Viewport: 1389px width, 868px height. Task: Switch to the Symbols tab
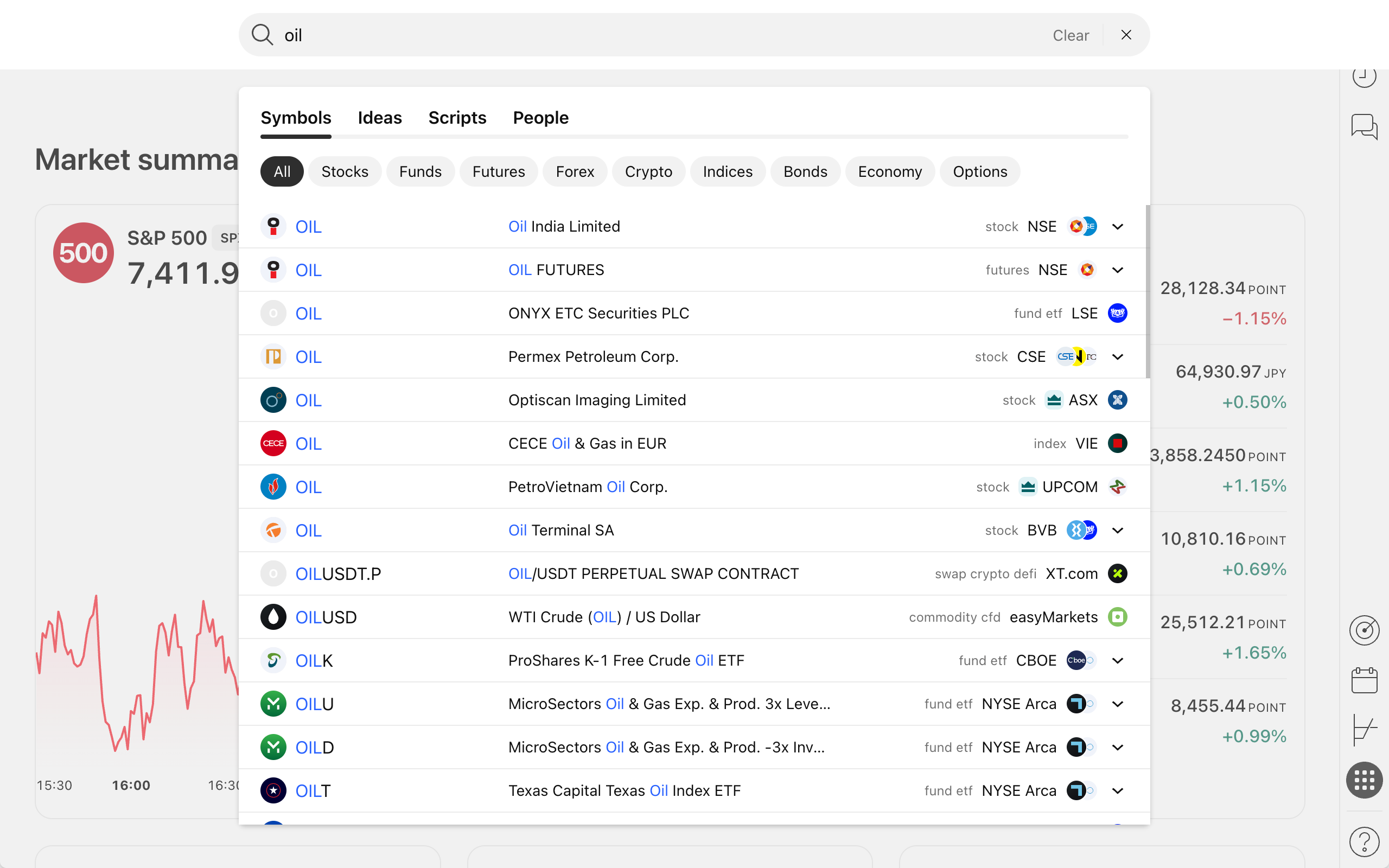296,118
